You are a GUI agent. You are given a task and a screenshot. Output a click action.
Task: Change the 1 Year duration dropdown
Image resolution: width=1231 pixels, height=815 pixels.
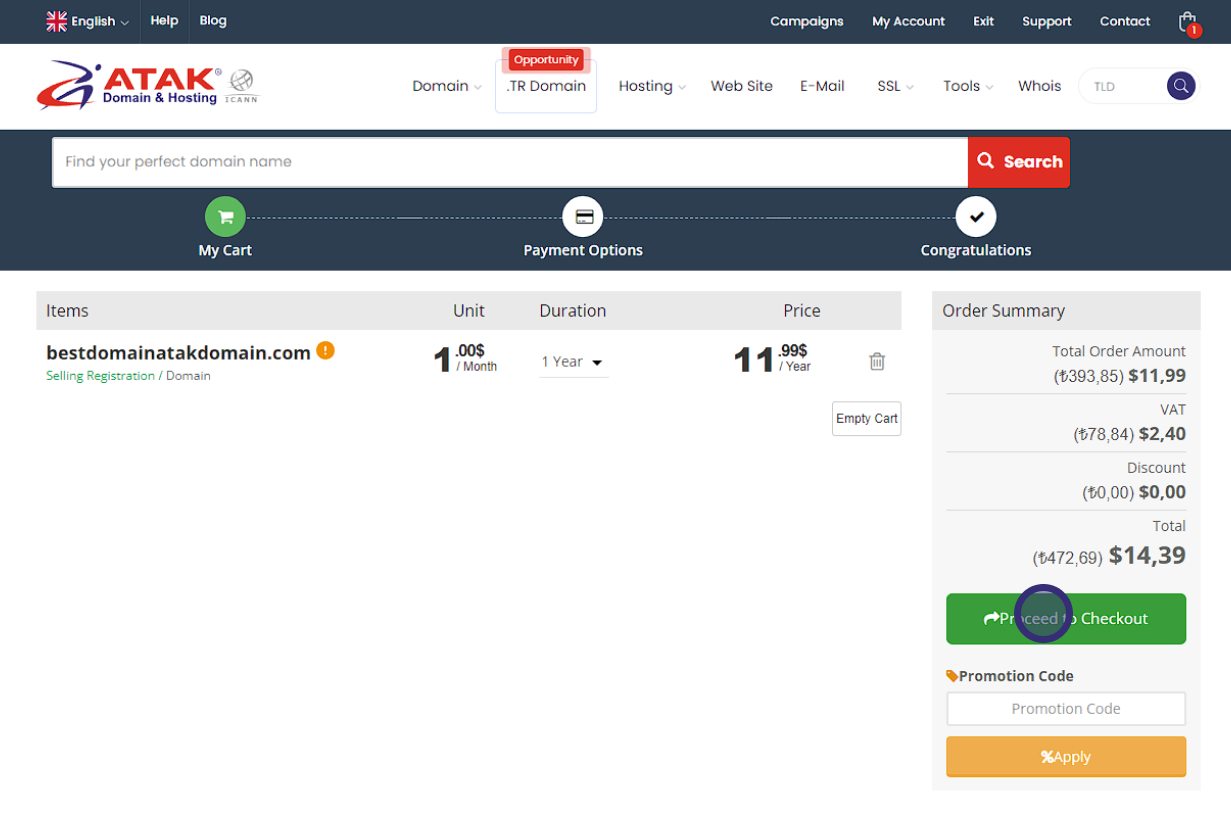(573, 362)
